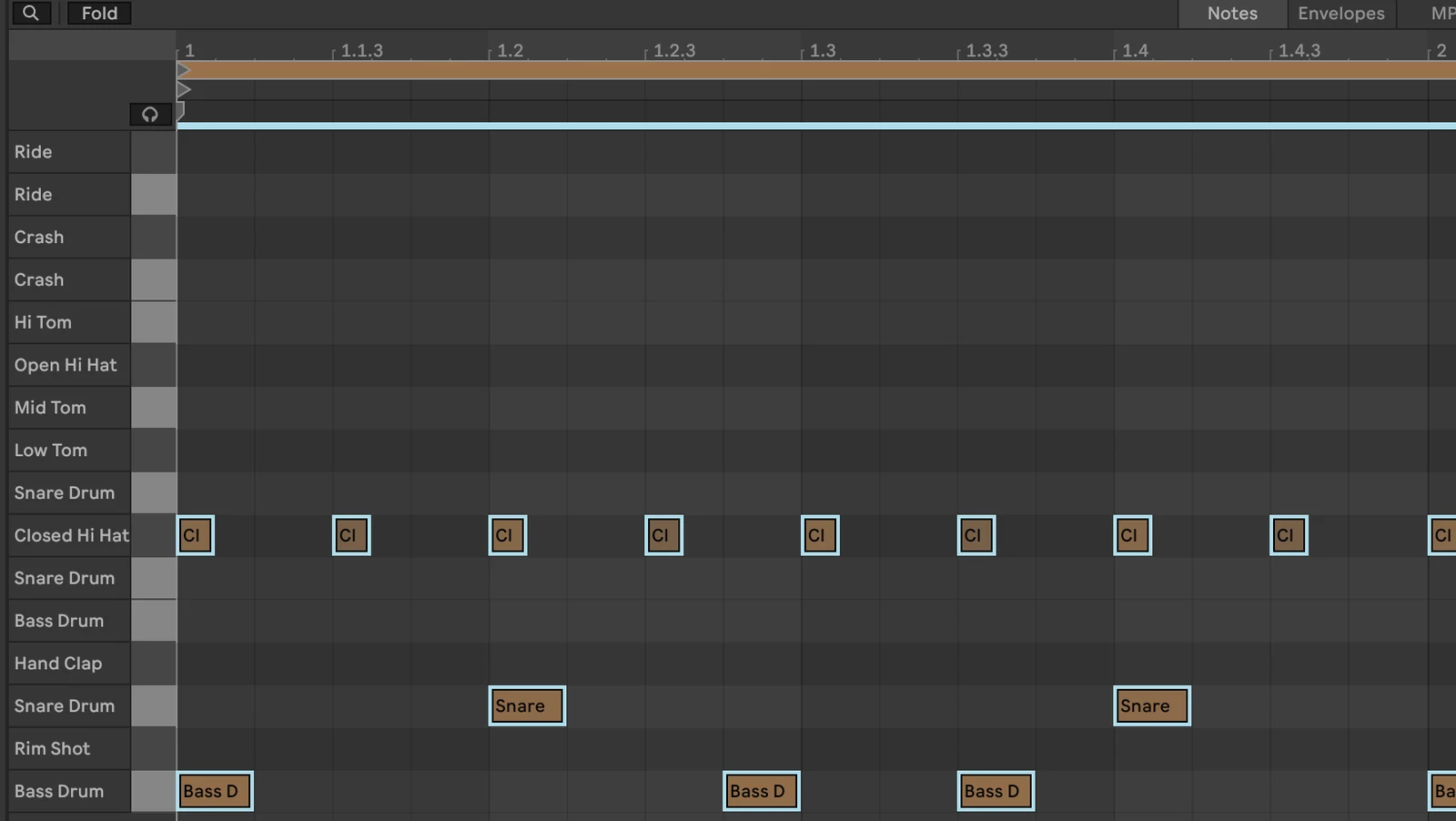The height and width of the screenshot is (821, 1456).
Task: Click the Fold button
Action: [x=99, y=13]
